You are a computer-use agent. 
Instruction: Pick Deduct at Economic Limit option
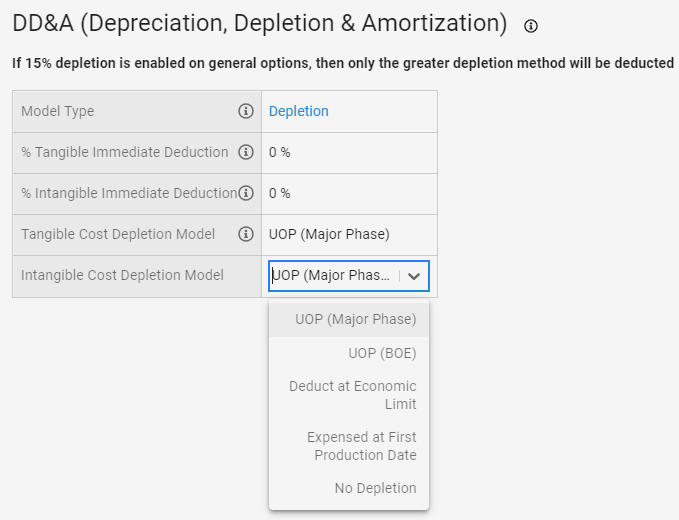[349, 395]
